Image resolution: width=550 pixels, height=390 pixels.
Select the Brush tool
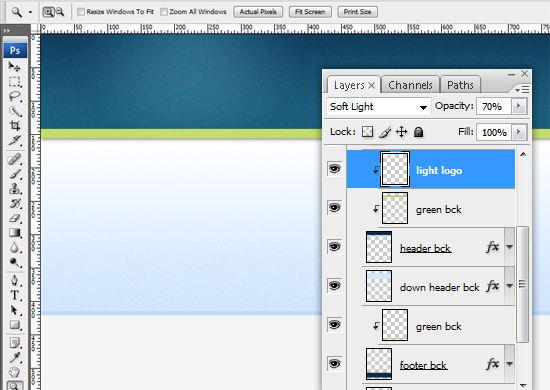14,174
